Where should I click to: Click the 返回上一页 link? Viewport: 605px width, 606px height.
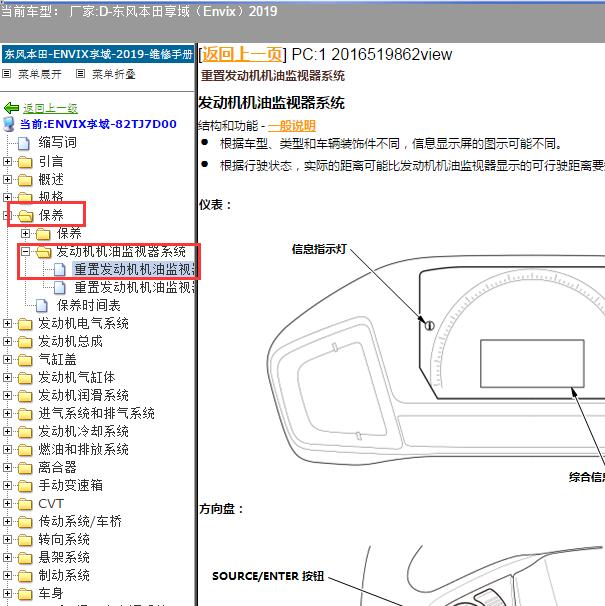pyautogui.click(x=242, y=54)
